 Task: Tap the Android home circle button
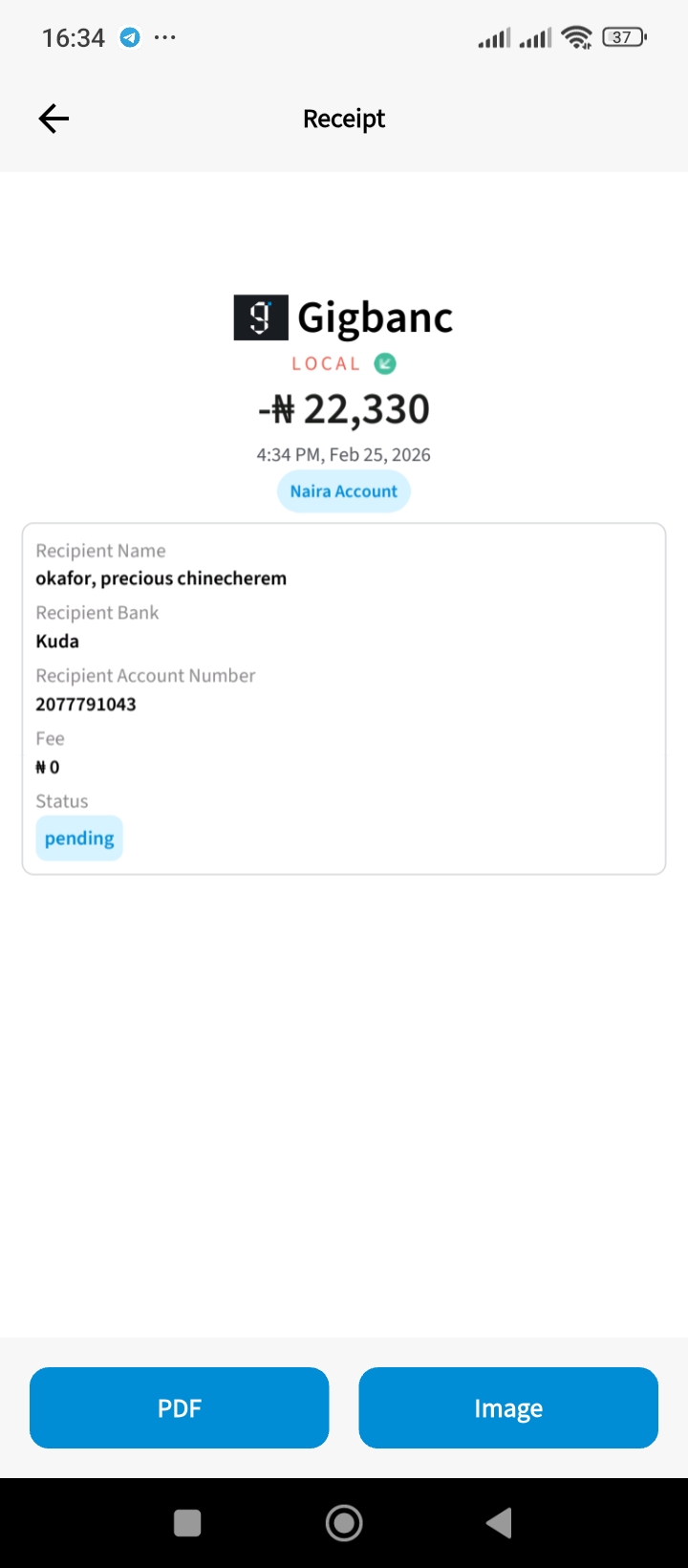pyautogui.click(x=344, y=1523)
